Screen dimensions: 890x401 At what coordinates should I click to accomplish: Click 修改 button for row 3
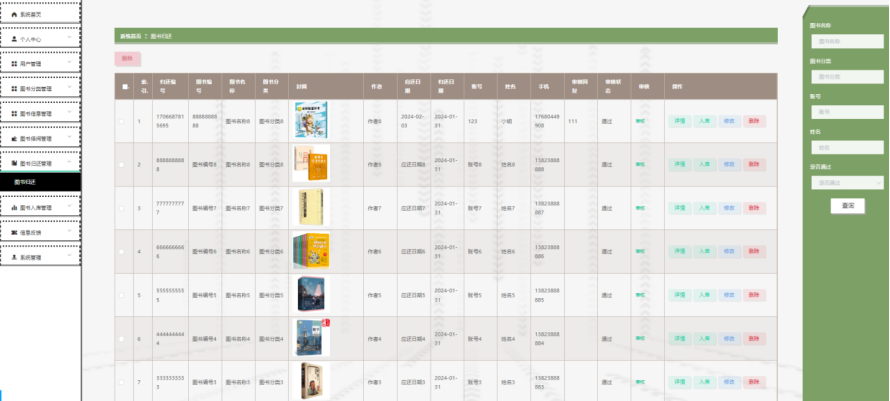point(729,208)
